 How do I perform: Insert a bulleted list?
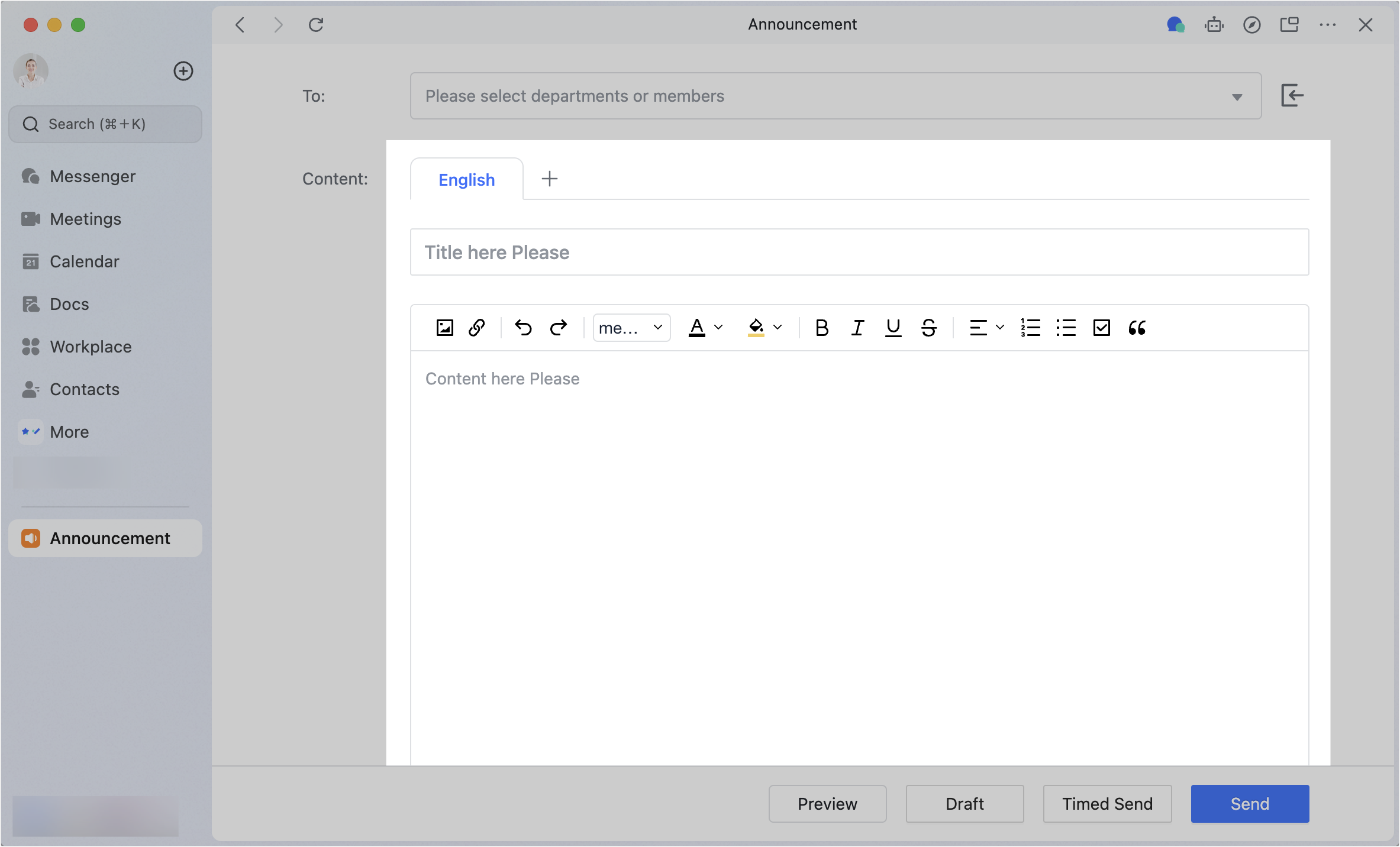tap(1066, 328)
